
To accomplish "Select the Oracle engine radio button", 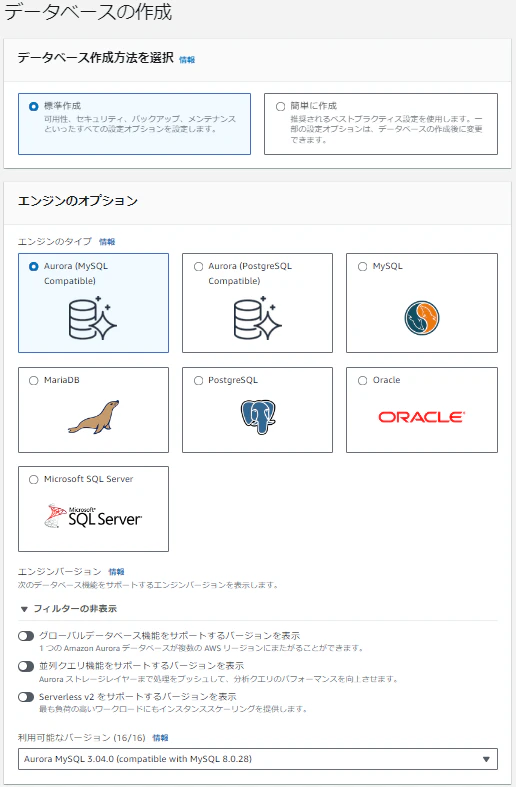I will click(x=362, y=380).
